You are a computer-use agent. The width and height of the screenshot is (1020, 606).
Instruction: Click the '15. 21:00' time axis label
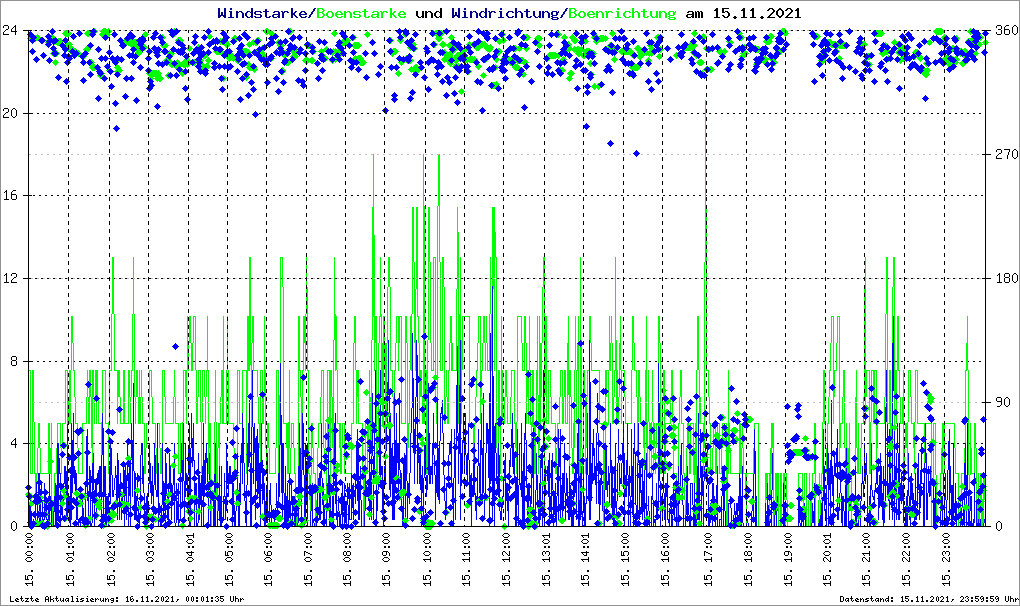tap(866, 559)
